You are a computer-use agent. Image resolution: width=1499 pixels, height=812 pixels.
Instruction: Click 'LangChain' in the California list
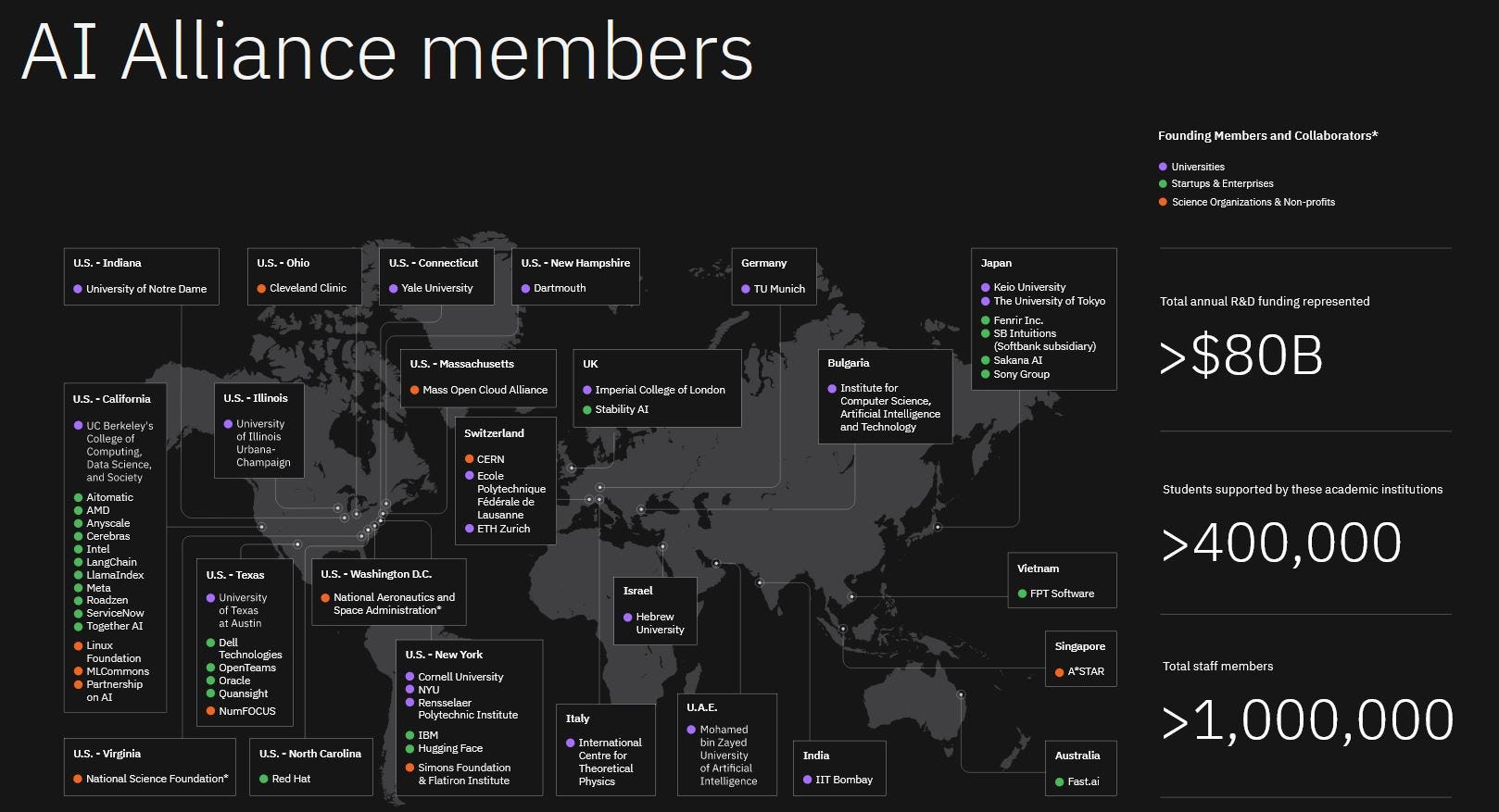tap(112, 562)
